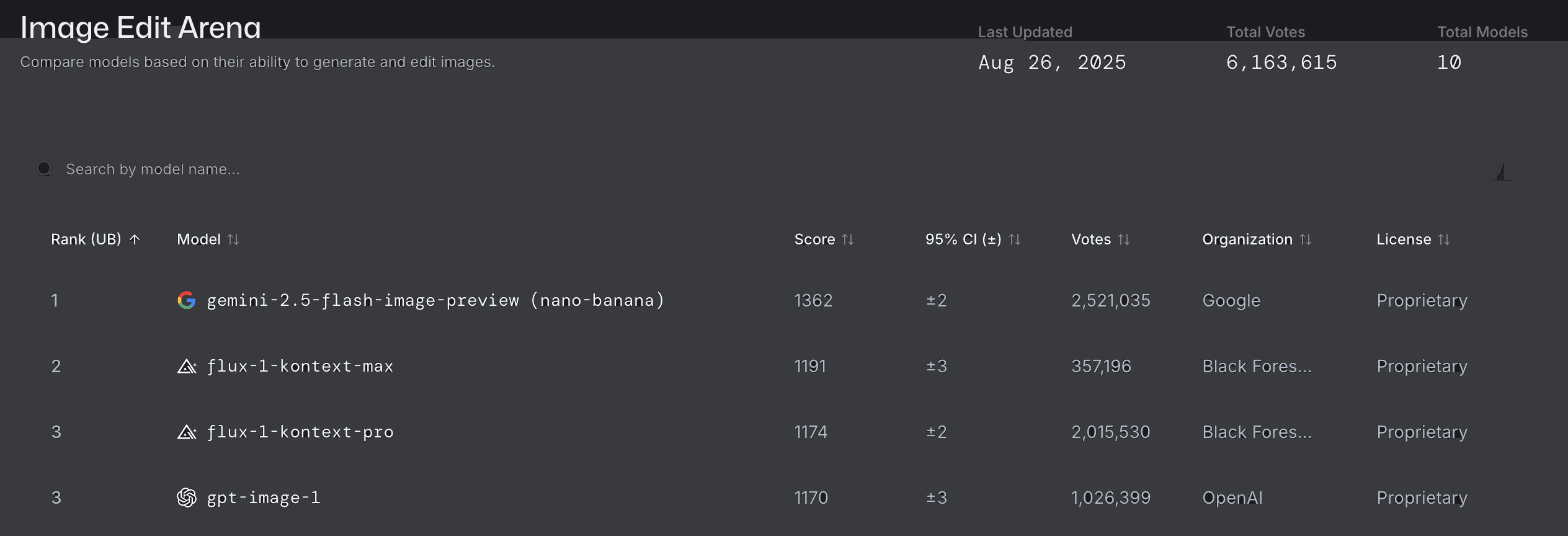Click the flux-1-kontext-max logo icon
Screen dimensions: 1568x536
pos(186,367)
